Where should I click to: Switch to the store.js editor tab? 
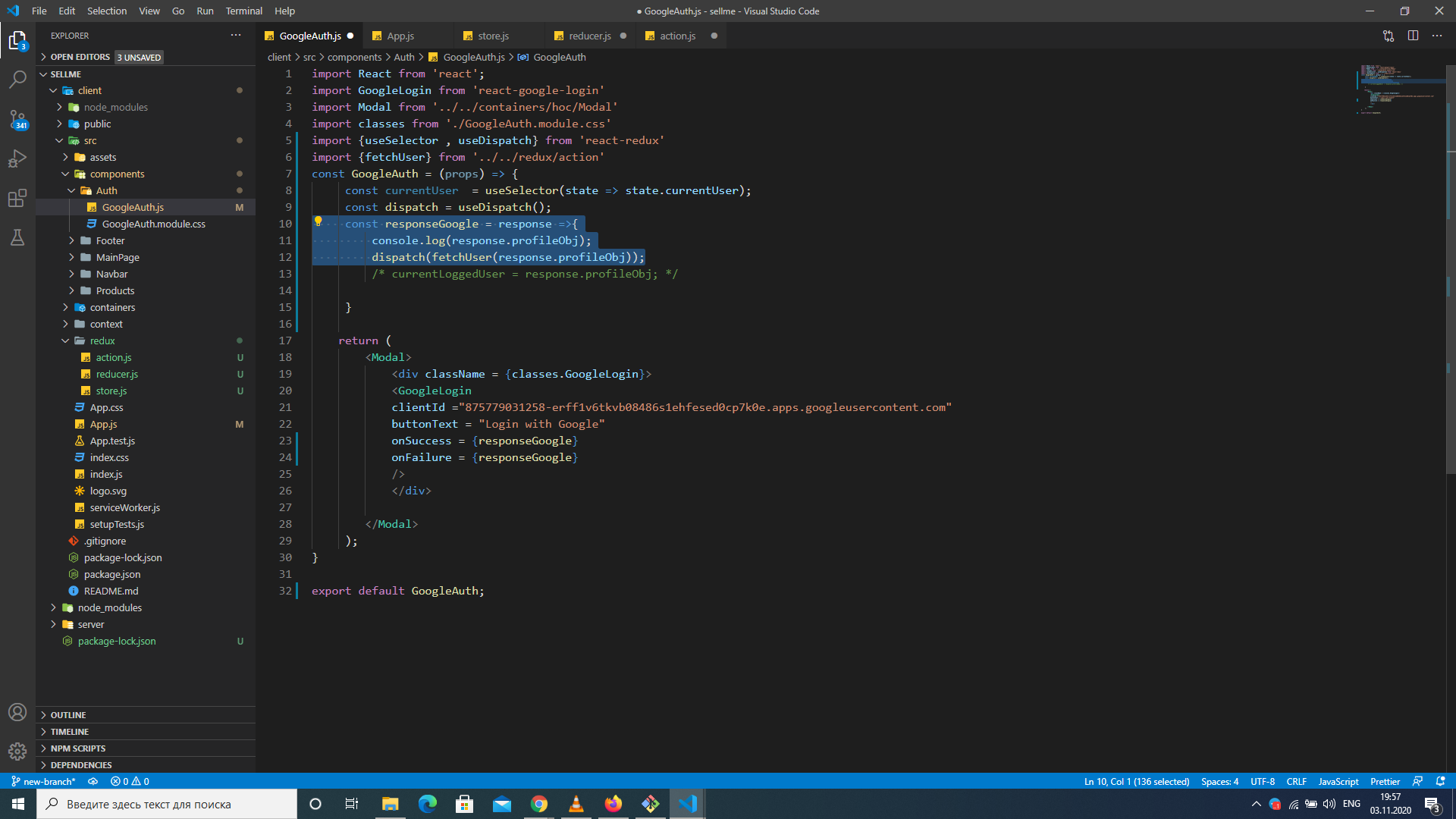(x=493, y=36)
